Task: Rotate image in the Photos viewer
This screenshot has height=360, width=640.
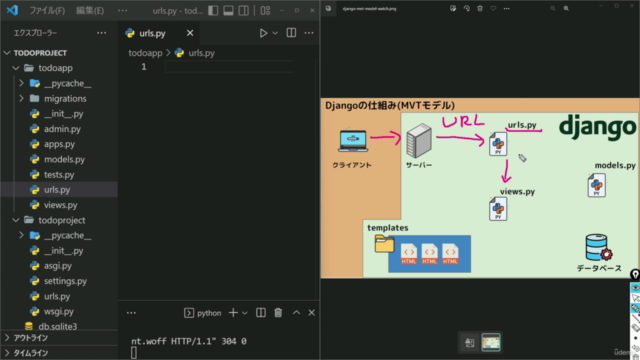Action: point(467,9)
